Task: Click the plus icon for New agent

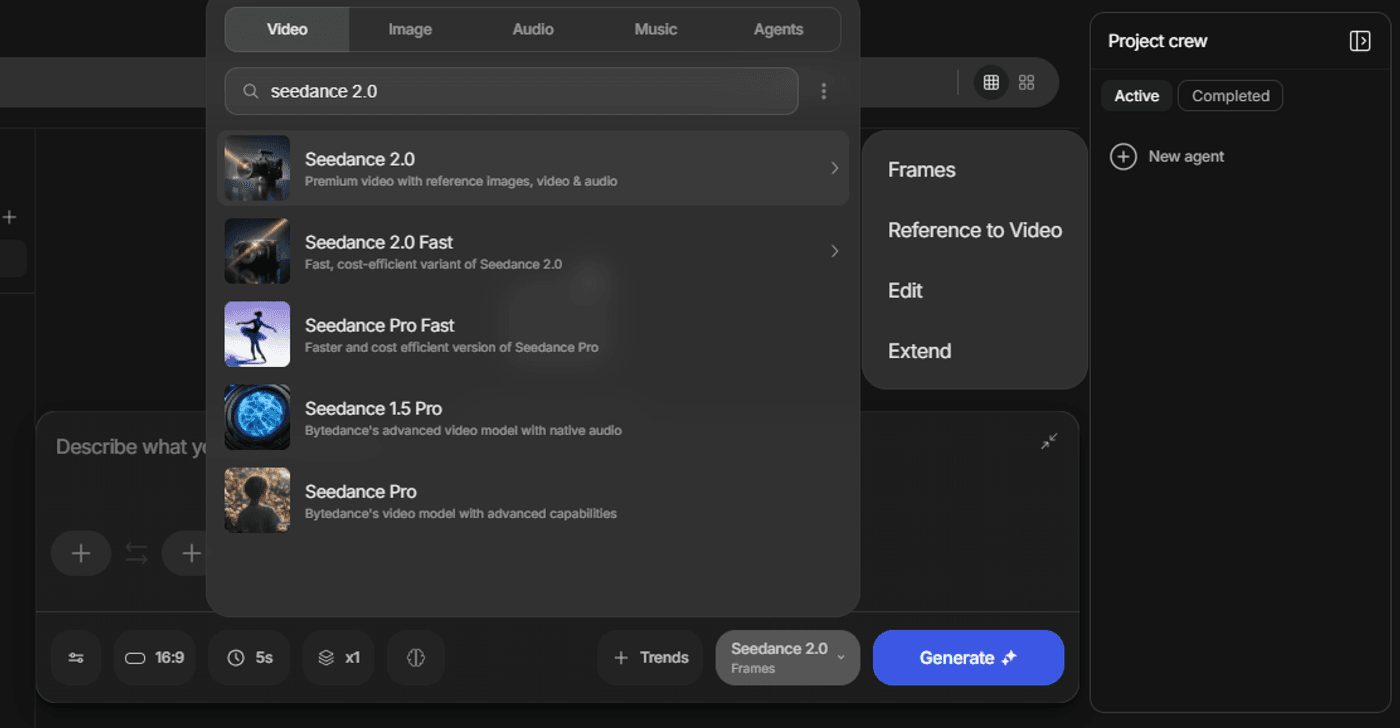Action: tap(1123, 157)
